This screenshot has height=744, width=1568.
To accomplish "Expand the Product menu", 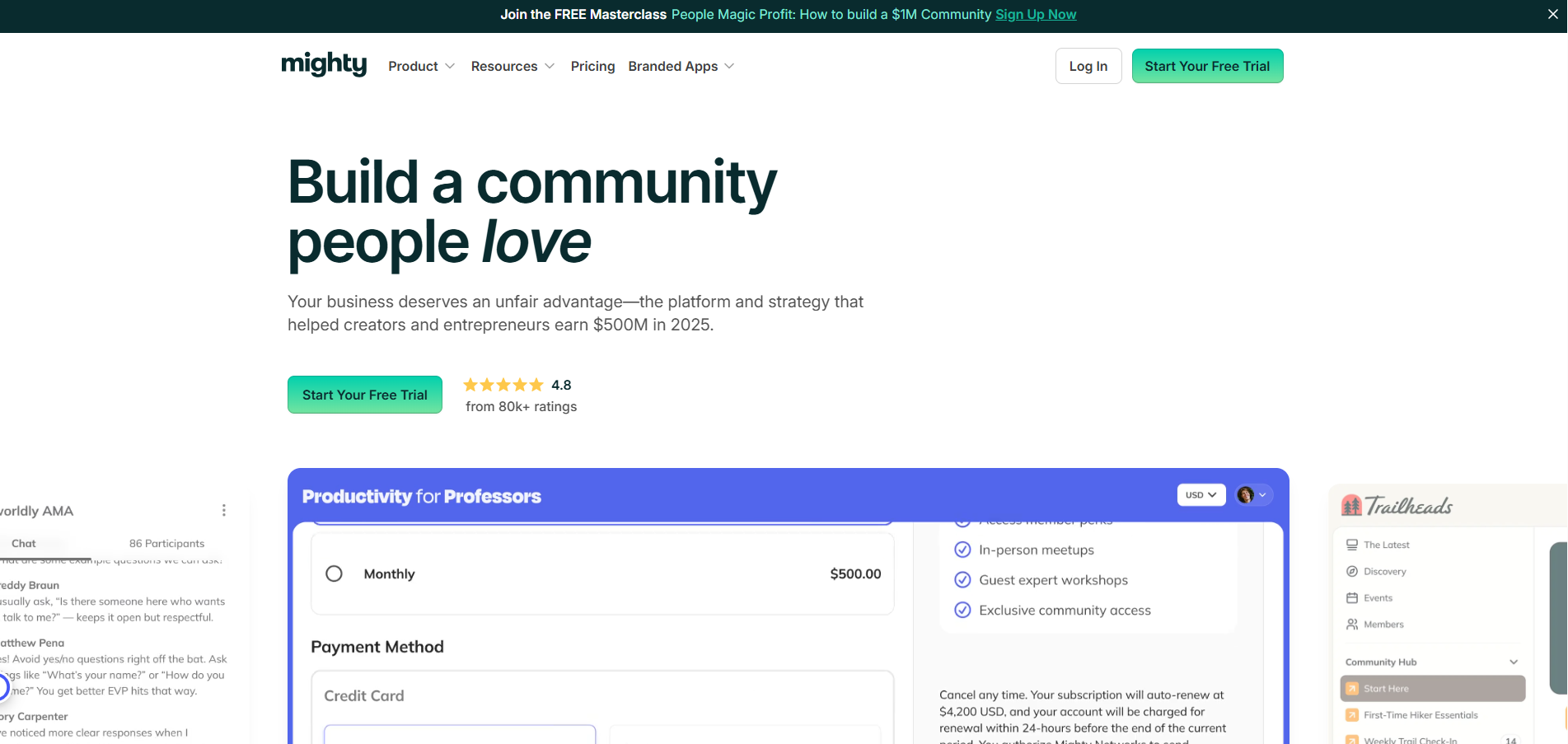I will click(421, 66).
